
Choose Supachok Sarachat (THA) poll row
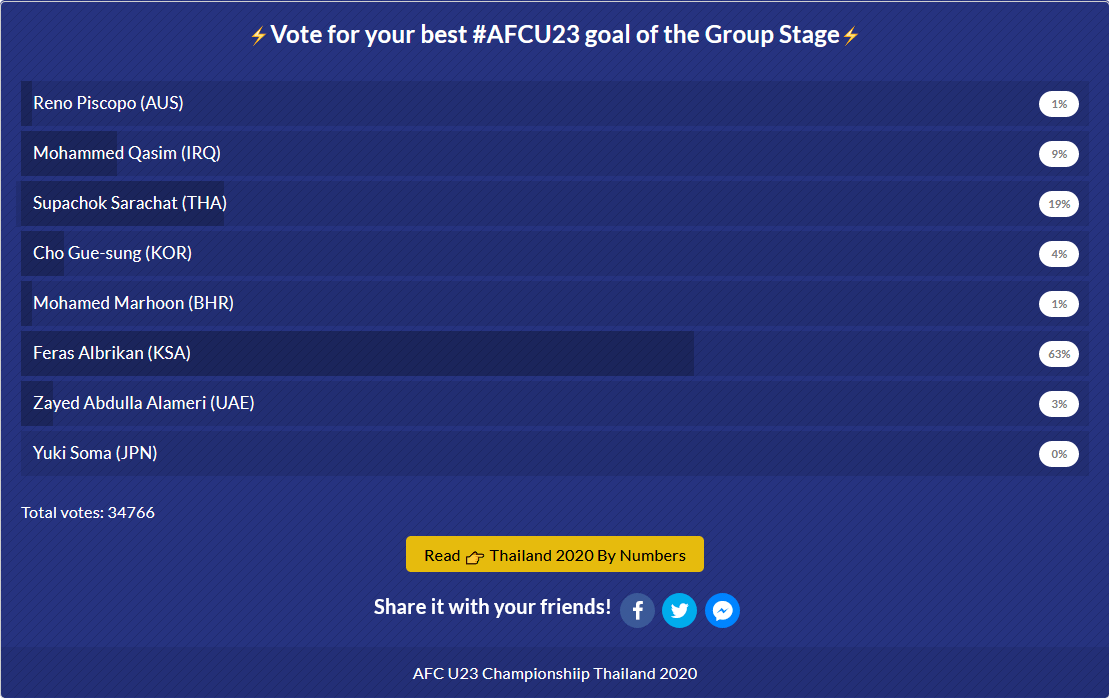(554, 204)
